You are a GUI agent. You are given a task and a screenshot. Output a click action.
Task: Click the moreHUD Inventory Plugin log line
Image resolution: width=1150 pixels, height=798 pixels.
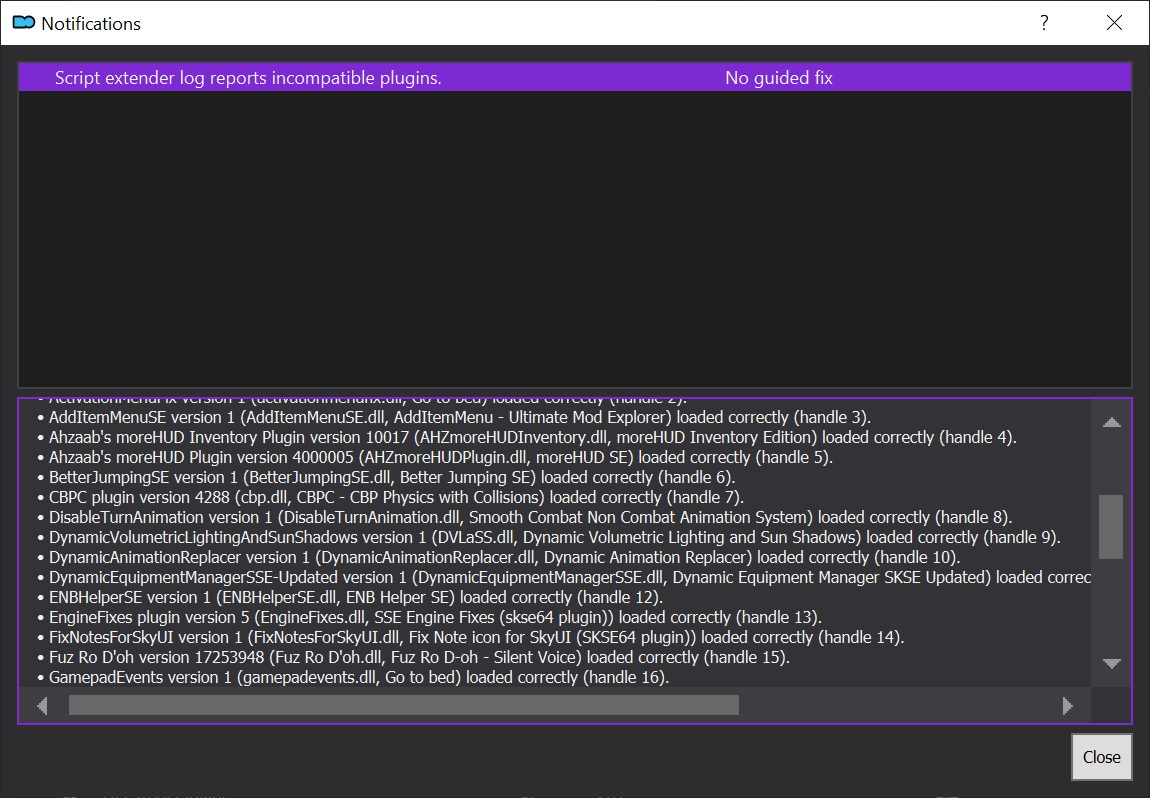[x=527, y=437]
